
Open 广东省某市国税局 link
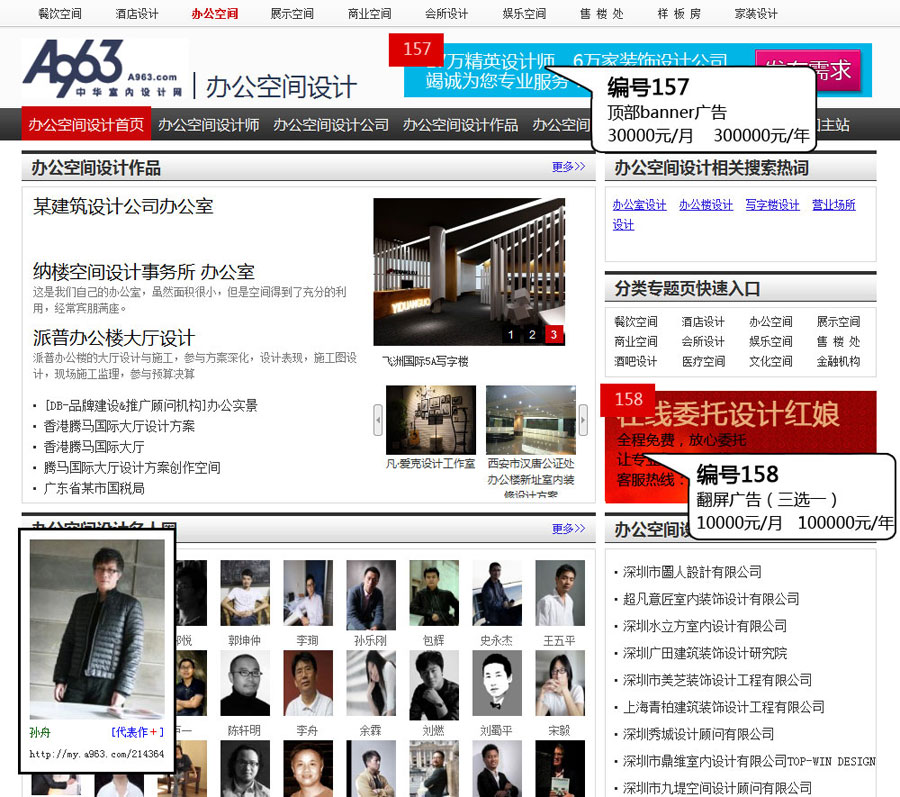coord(94,488)
